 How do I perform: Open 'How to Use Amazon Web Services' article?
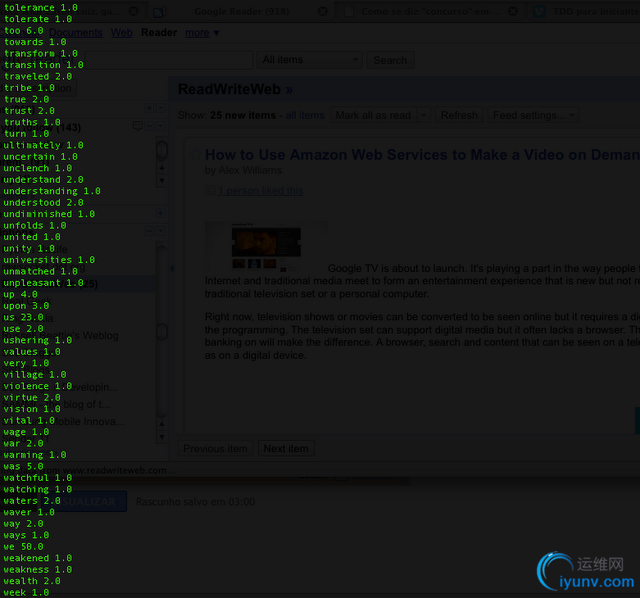pyautogui.click(x=422, y=154)
